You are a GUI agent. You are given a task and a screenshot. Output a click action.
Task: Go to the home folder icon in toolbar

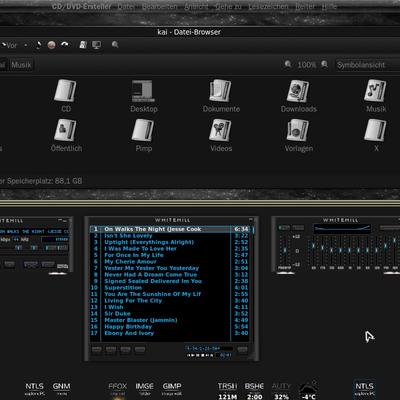point(83,45)
